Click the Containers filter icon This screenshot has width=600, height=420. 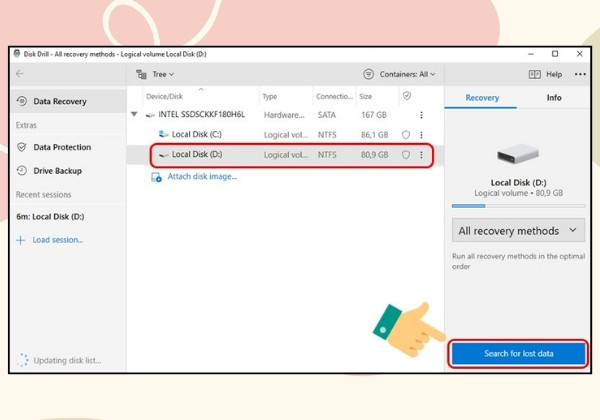click(x=368, y=74)
